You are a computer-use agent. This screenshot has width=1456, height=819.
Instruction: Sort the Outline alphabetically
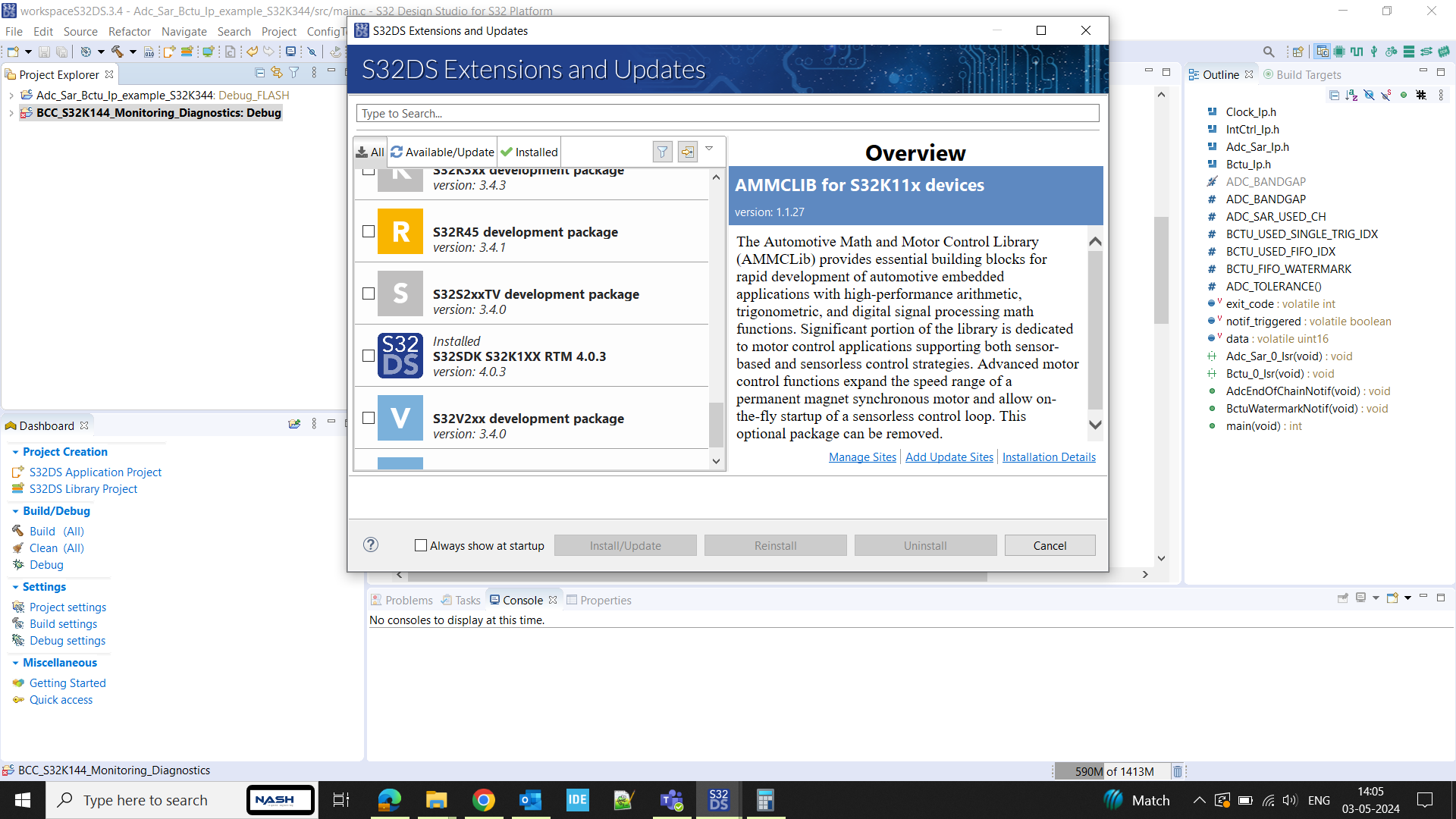click(1351, 96)
